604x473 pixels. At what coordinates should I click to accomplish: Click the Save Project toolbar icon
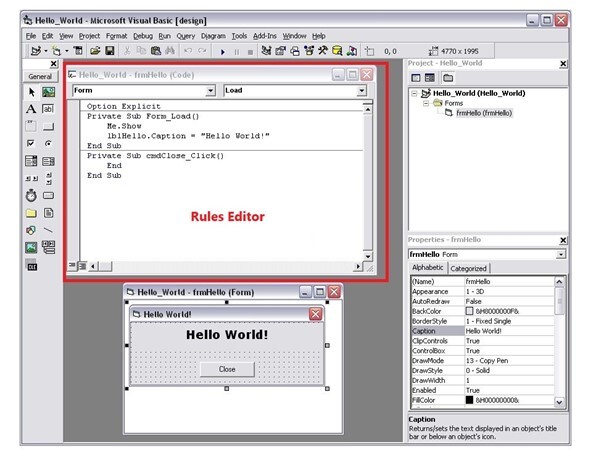pyautogui.click(x=109, y=50)
